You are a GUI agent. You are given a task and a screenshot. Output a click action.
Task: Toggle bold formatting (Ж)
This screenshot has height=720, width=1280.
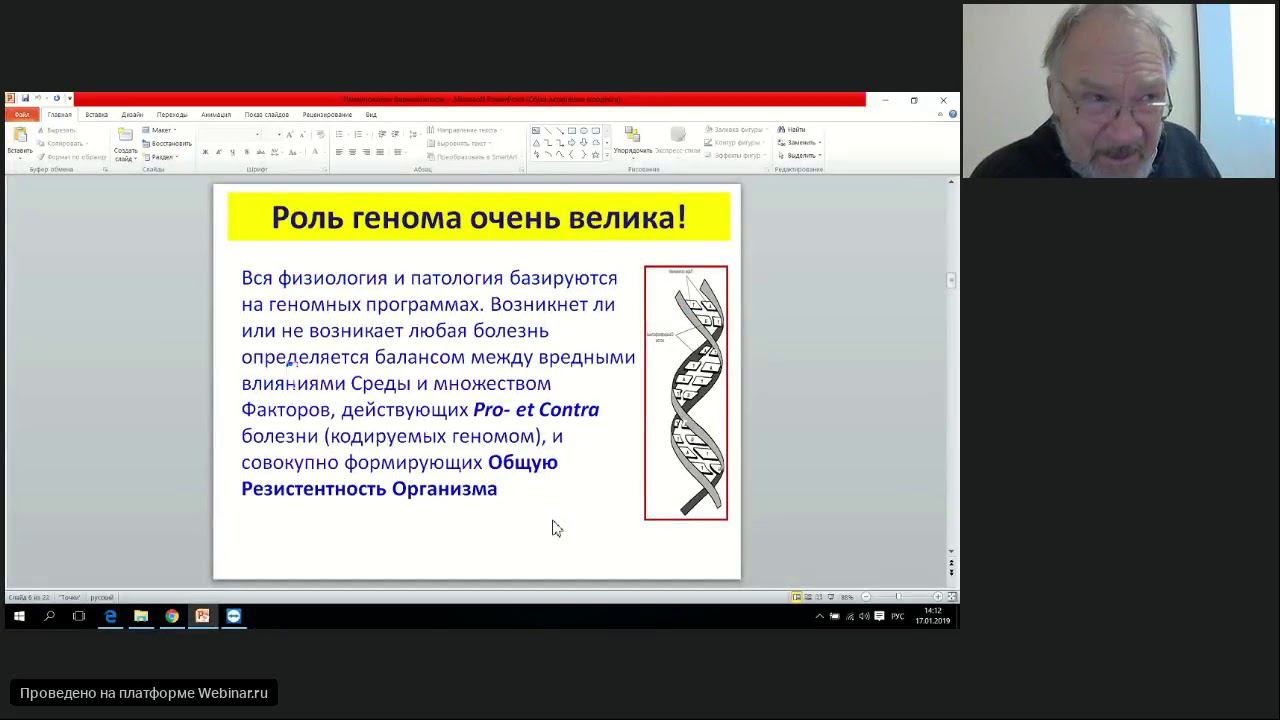(x=205, y=152)
